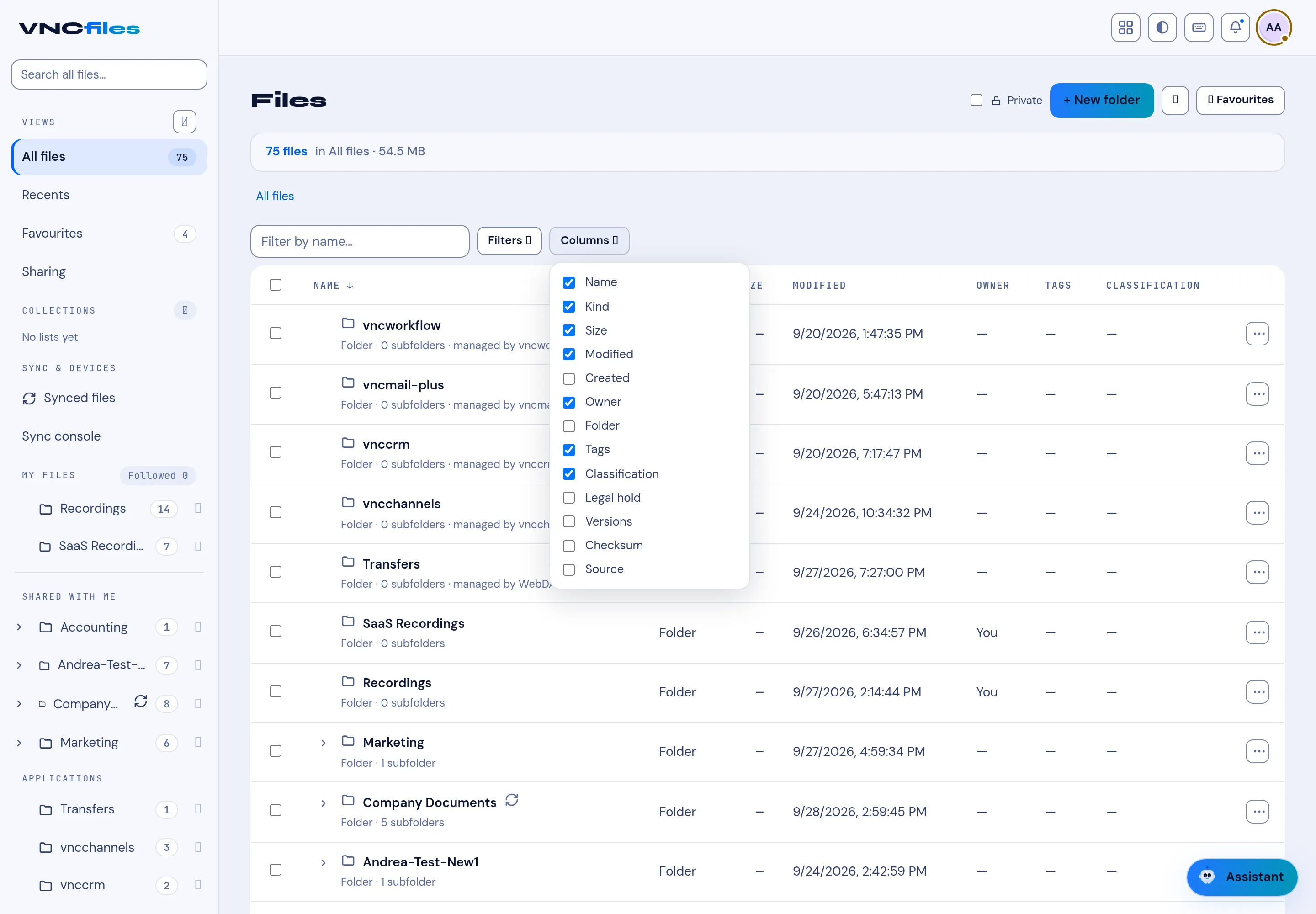
Task: Toggle the dark mode contrast icon
Action: point(1162,27)
